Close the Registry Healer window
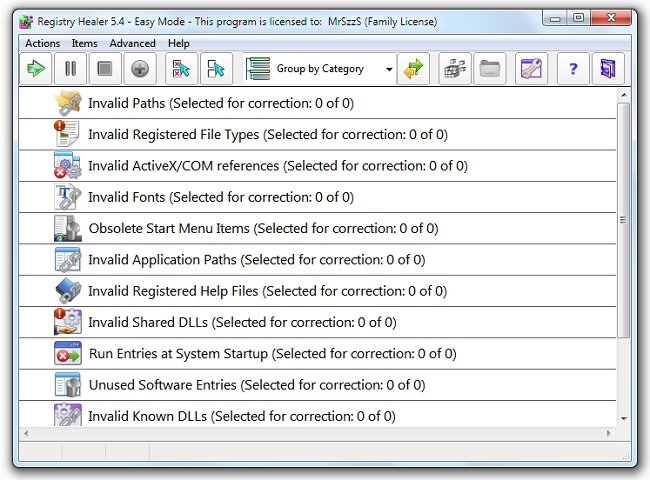The height and width of the screenshot is (480, 650). tap(611, 18)
